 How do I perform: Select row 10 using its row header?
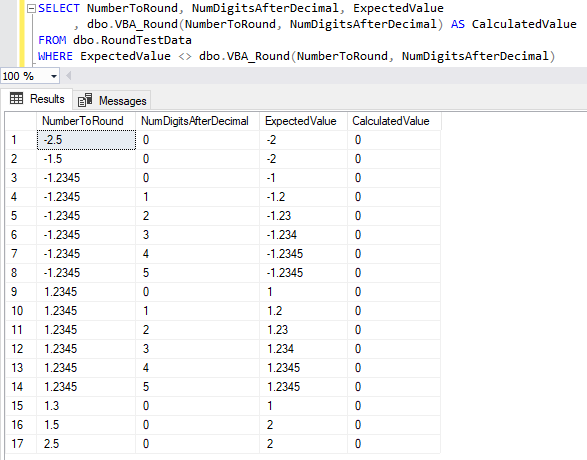(x=21, y=311)
